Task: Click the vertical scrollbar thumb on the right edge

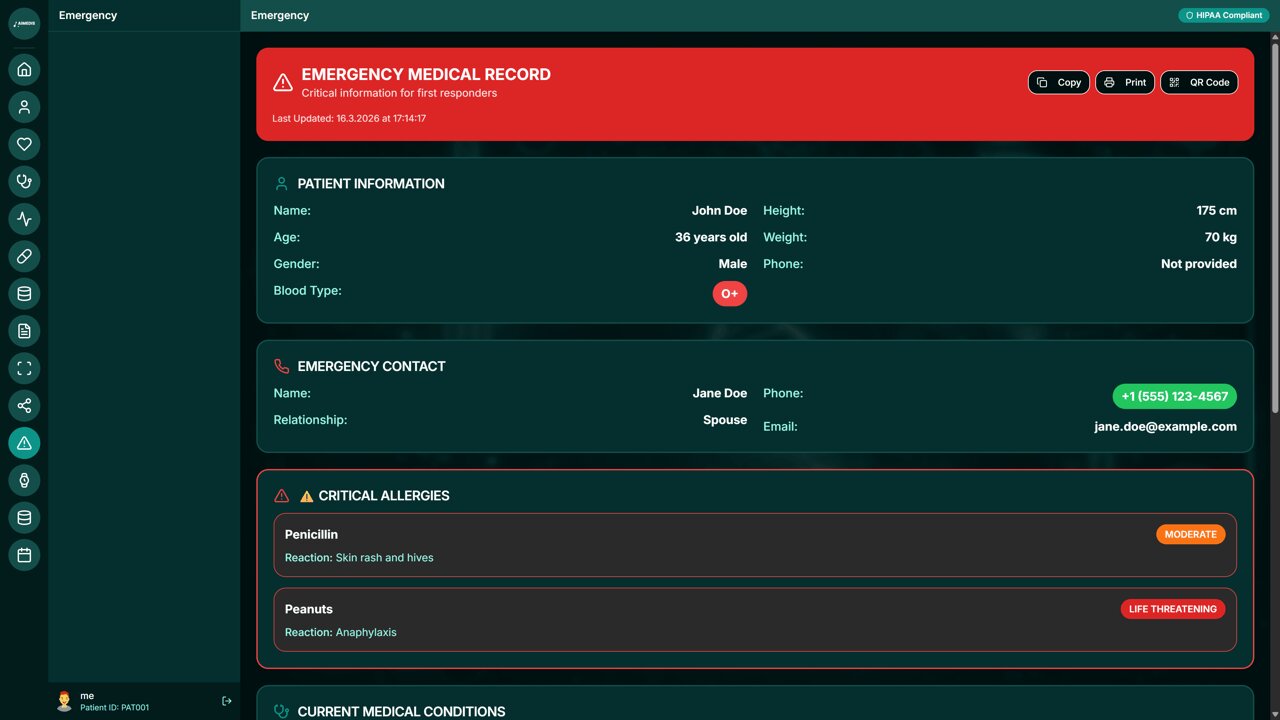Action: pos(1274,228)
